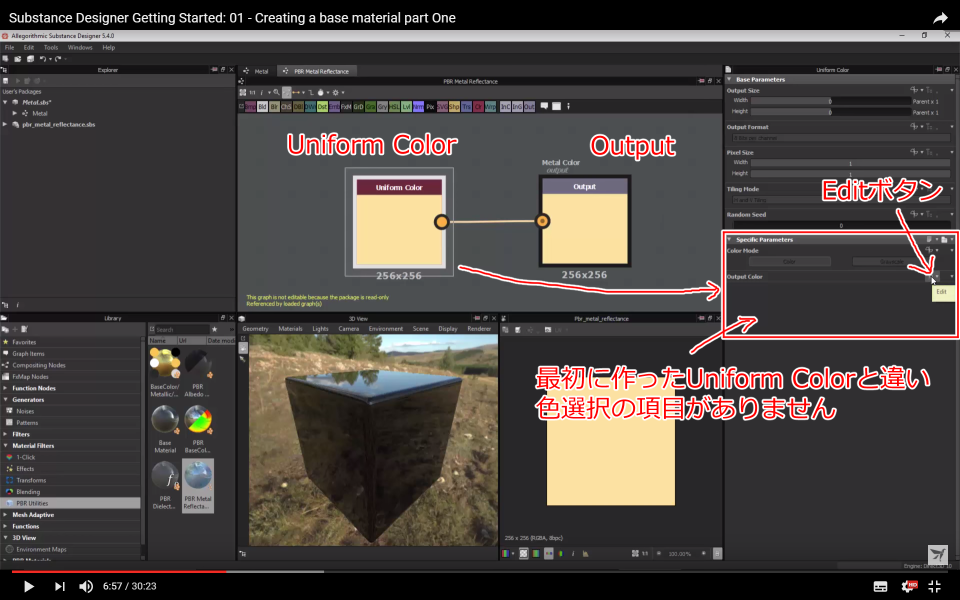Image resolution: width=960 pixels, height=600 pixels.
Task: Open the Tools menu
Action: [x=51, y=47]
